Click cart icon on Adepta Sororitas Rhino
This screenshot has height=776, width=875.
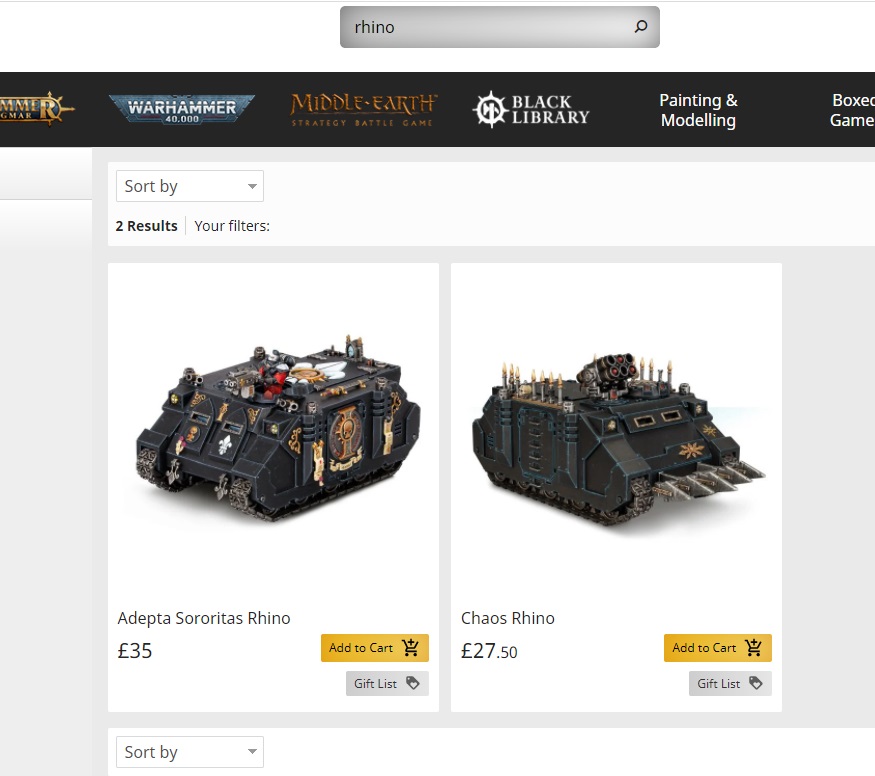pos(410,648)
